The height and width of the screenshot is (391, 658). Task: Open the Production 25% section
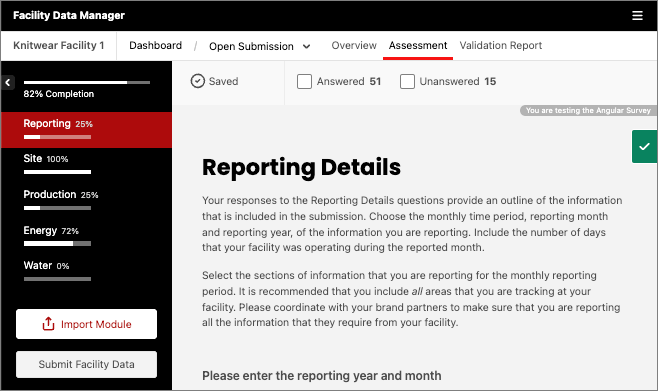(86, 200)
